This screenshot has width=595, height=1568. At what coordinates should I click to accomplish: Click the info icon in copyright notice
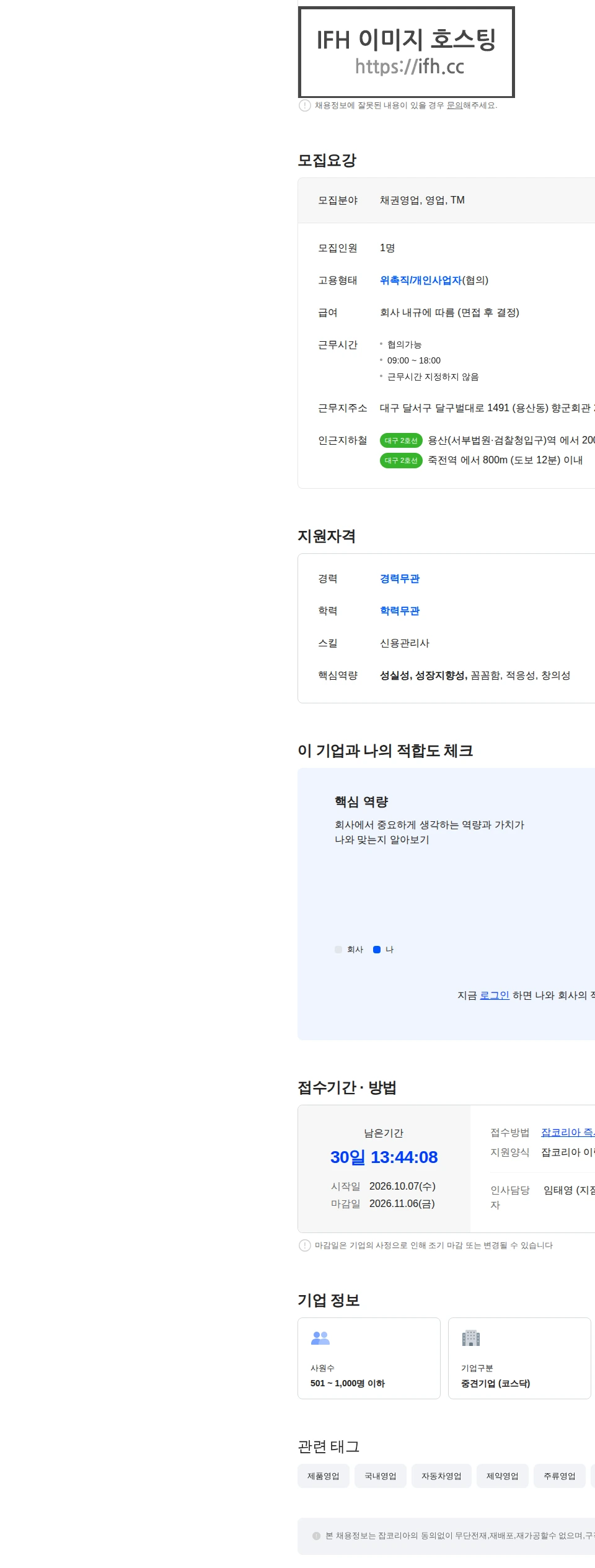tap(317, 1536)
